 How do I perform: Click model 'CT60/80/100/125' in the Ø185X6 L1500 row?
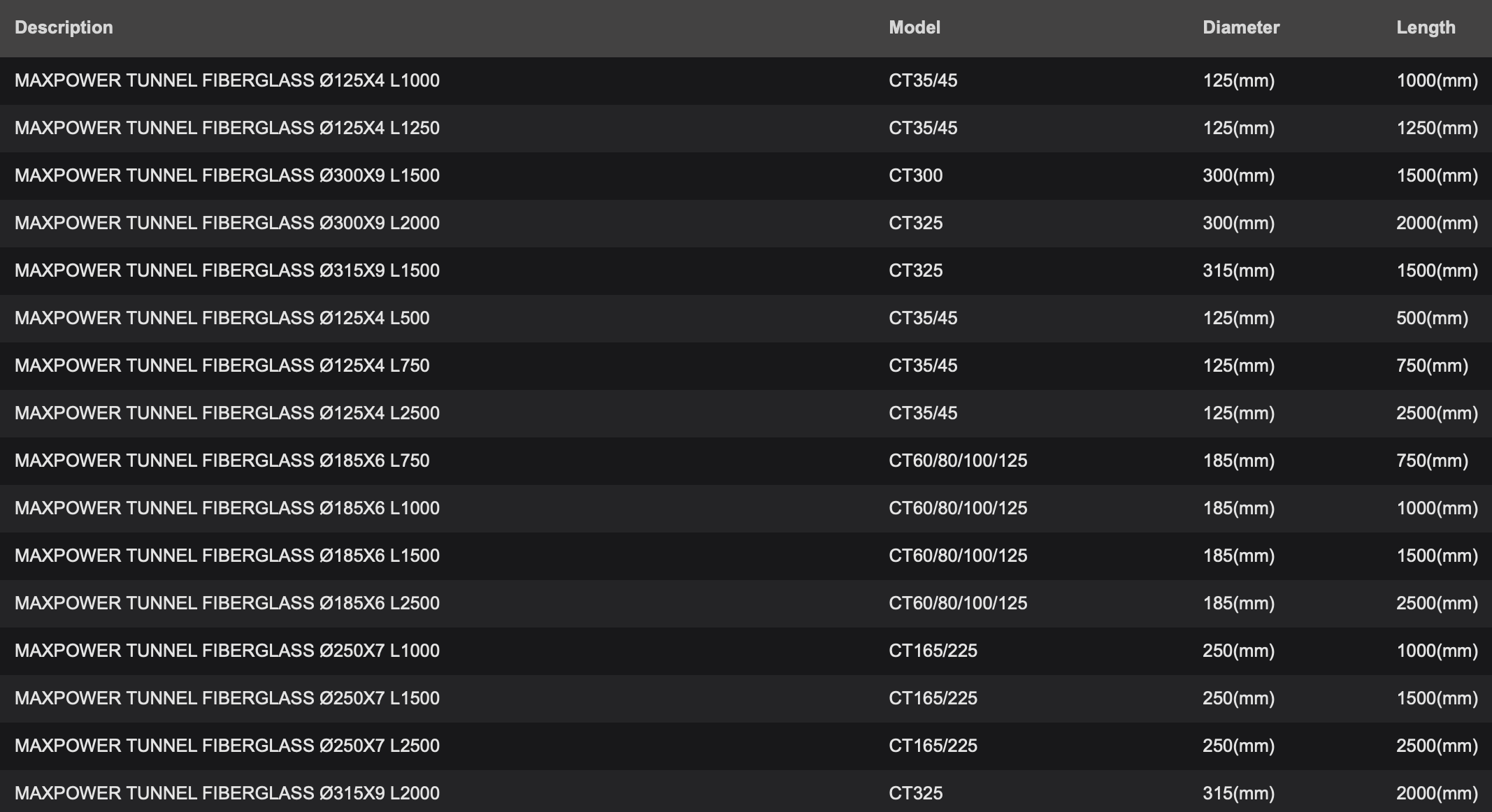[x=958, y=556]
